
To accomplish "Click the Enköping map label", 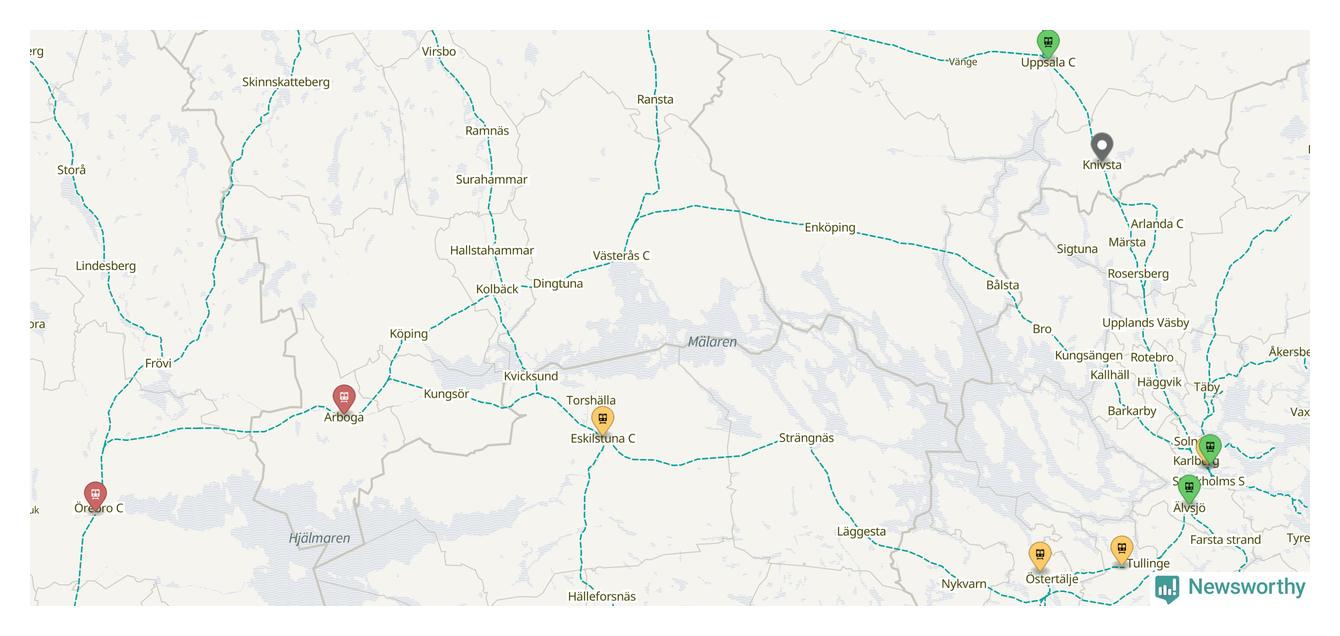I will pyautogui.click(x=830, y=228).
